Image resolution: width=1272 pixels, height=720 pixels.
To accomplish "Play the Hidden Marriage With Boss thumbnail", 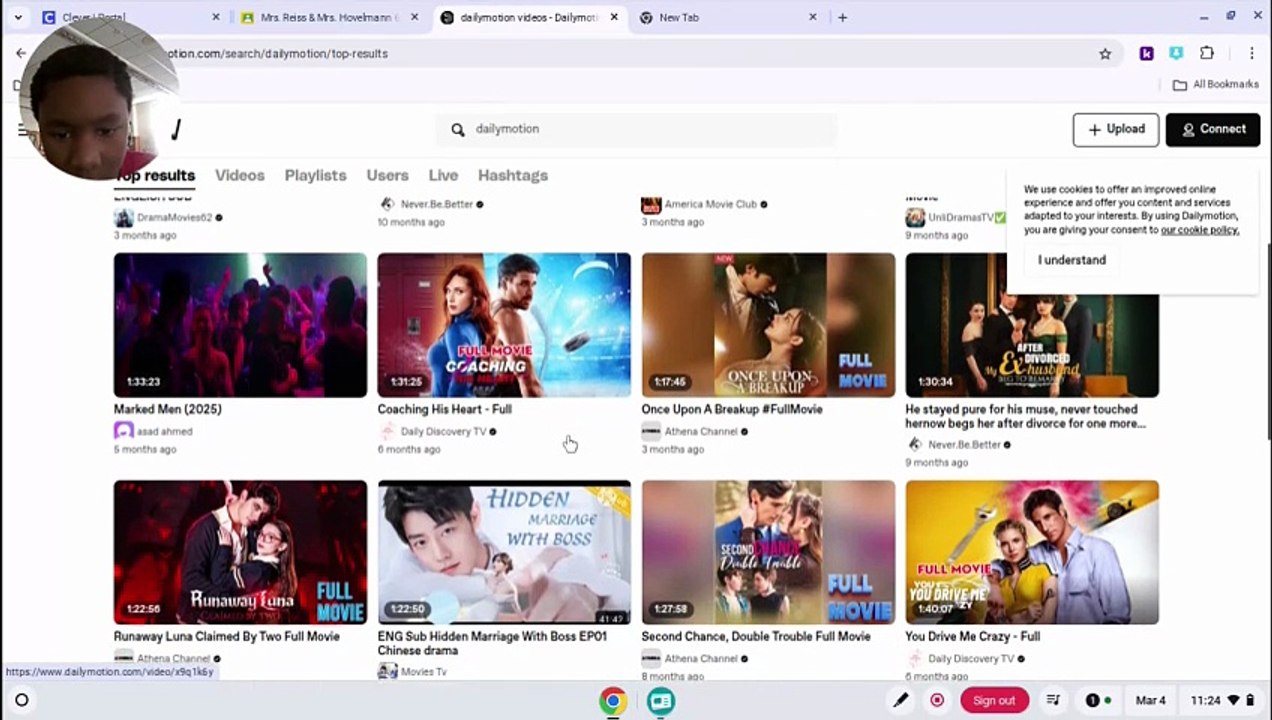I will coord(504,552).
